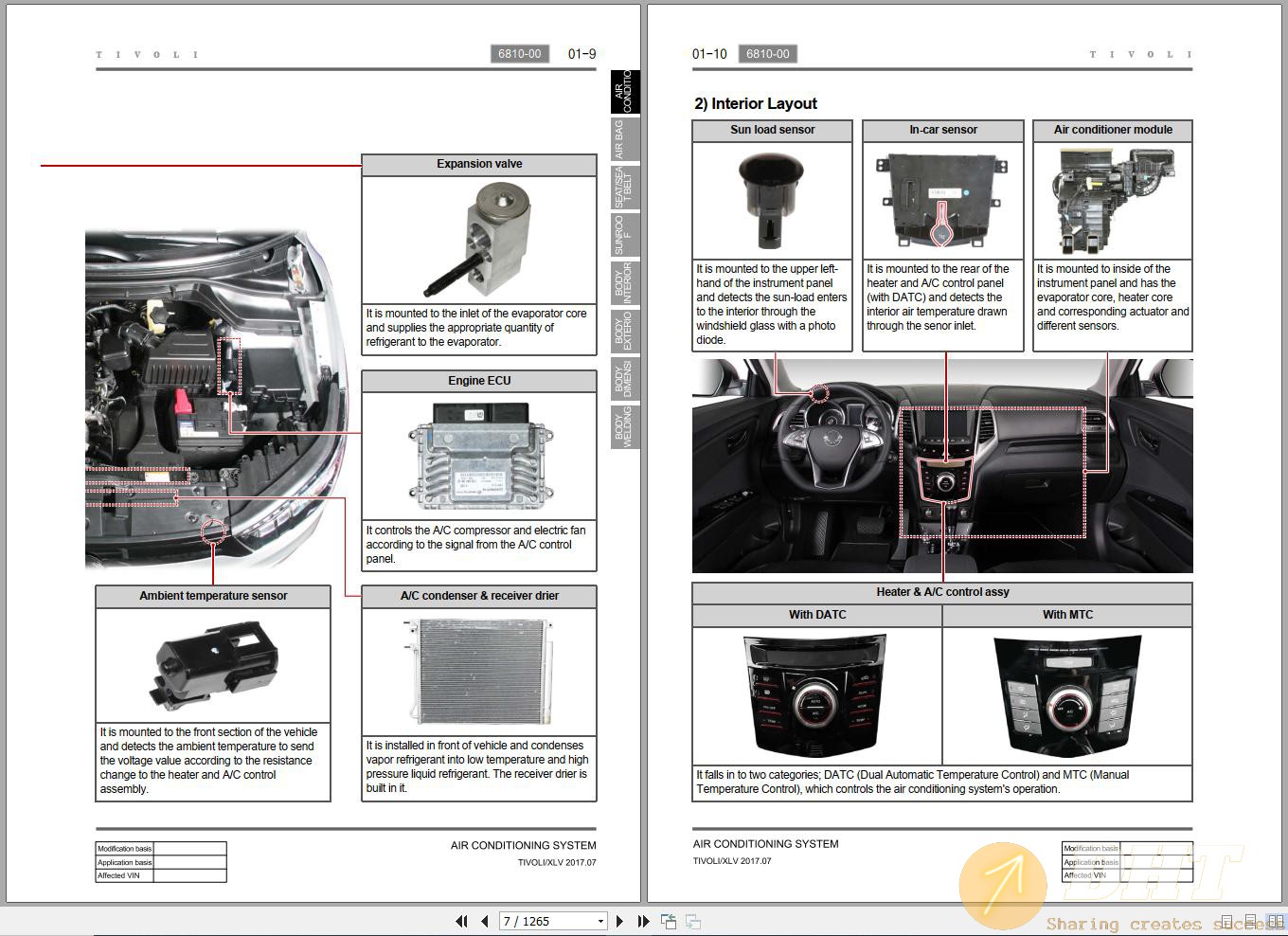Image resolution: width=1288 pixels, height=936 pixels.
Task: Click page number 01-9
Action: 581,54
